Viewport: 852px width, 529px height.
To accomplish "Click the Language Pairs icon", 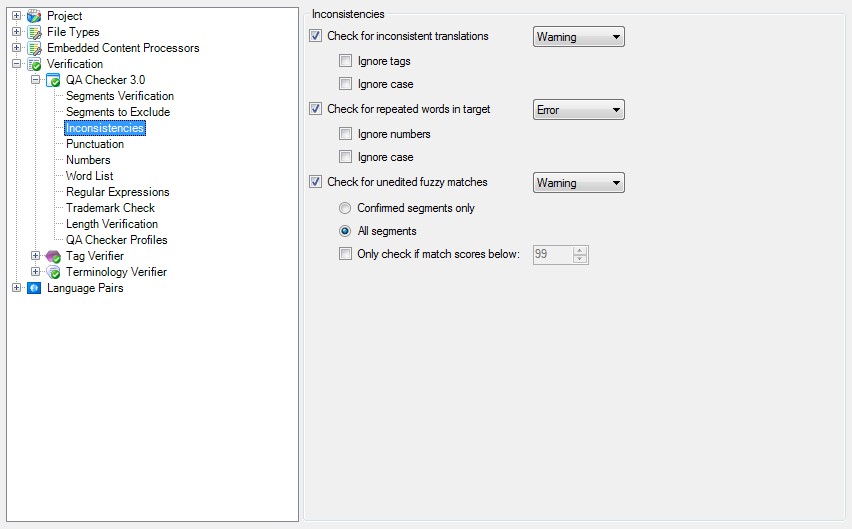I will point(34,288).
